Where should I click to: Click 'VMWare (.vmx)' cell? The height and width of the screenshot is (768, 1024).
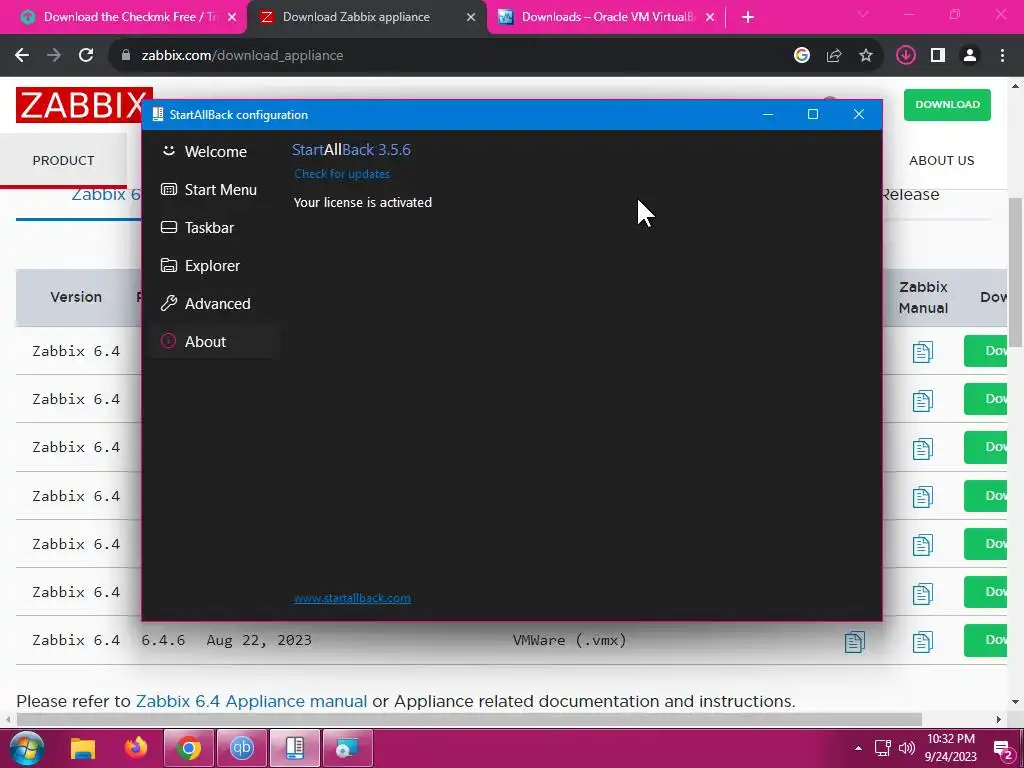(x=569, y=641)
